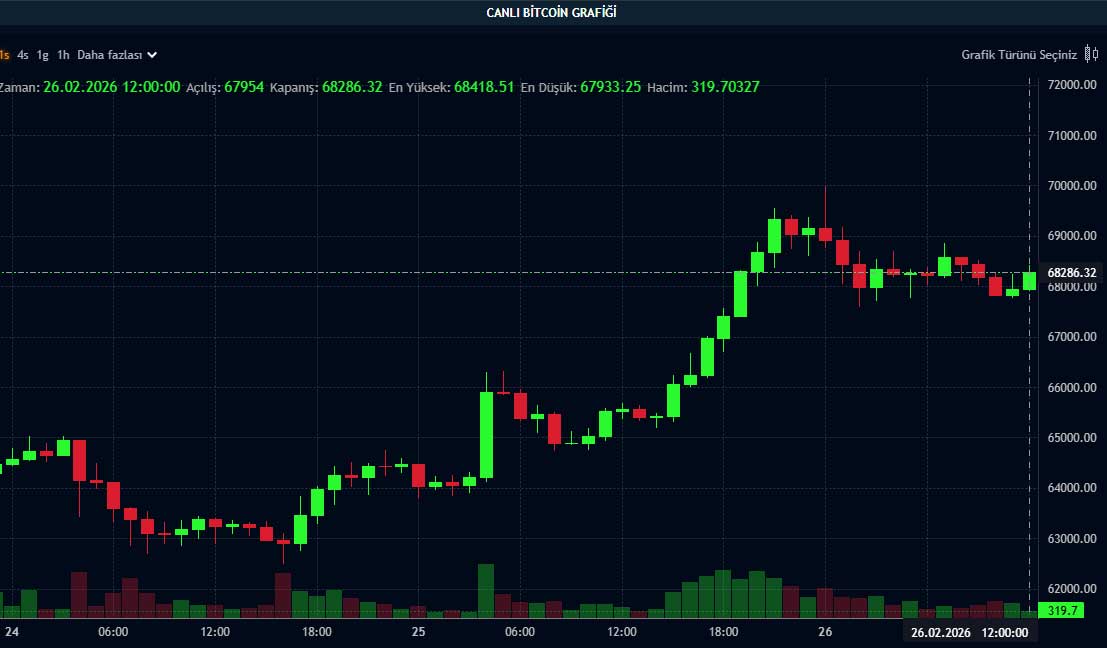1107x648 pixels.
Task: Click the Açılış price value 67954
Action: coord(243,87)
